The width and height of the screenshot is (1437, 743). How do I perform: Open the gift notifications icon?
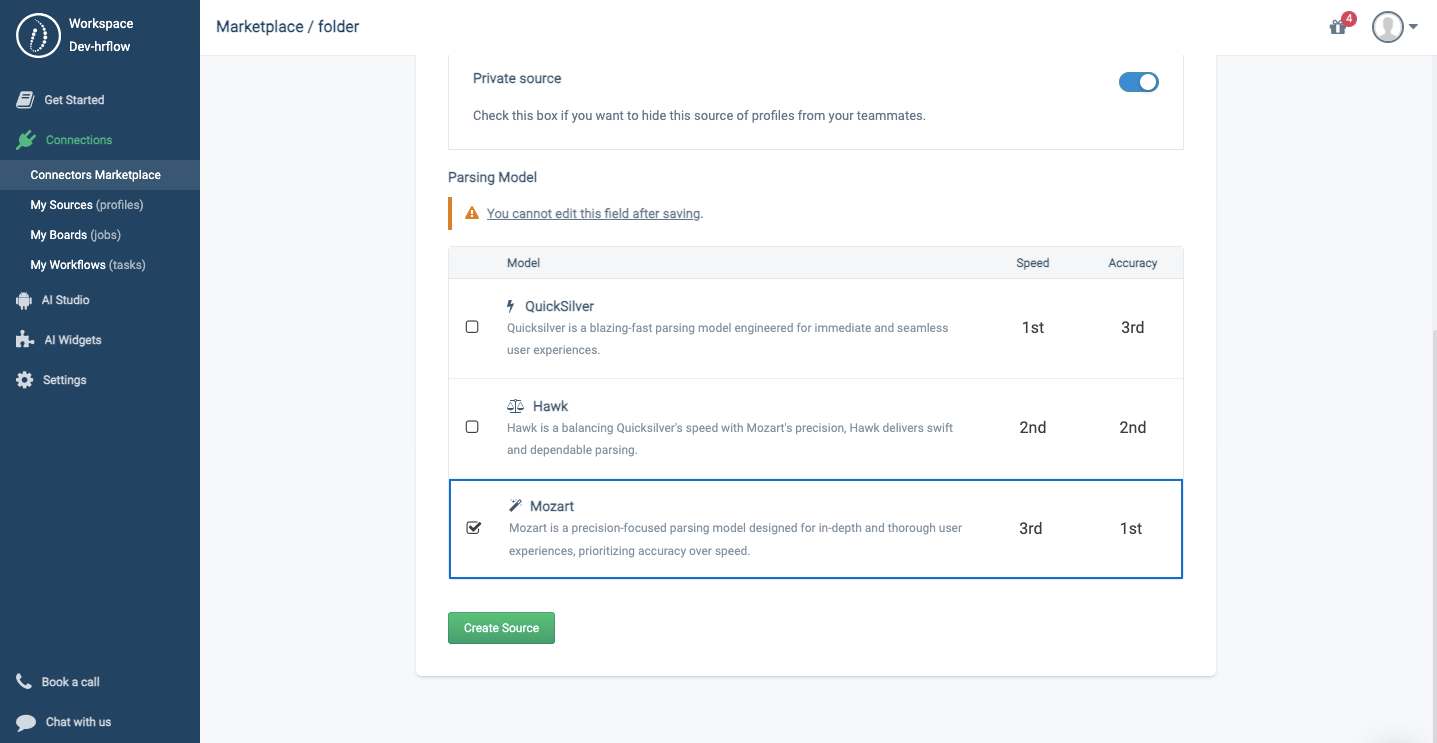[1338, 27]
